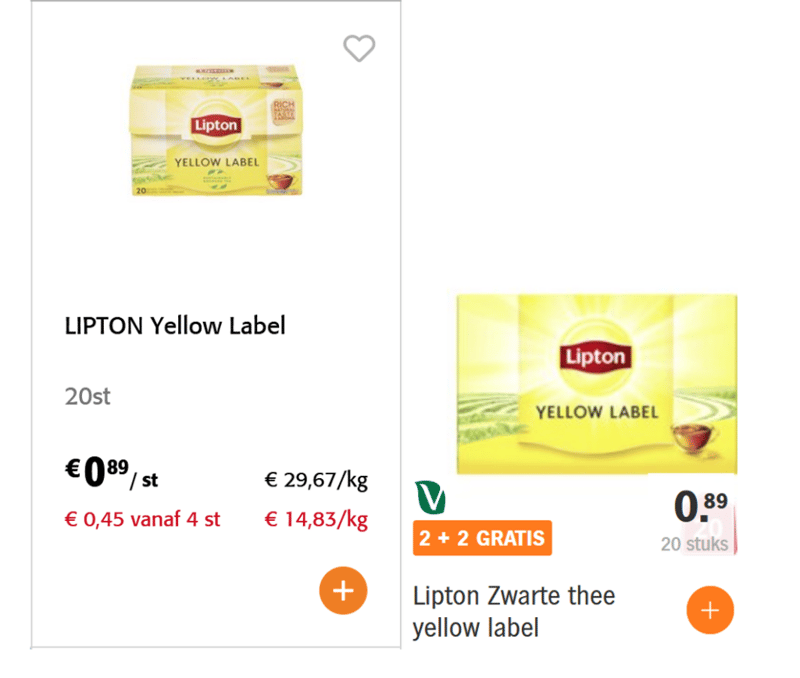Viewport: 800px width, 678px height.
Task: Click the red € 0,45 vanaf 4 st offer
Action: point(142,520)
